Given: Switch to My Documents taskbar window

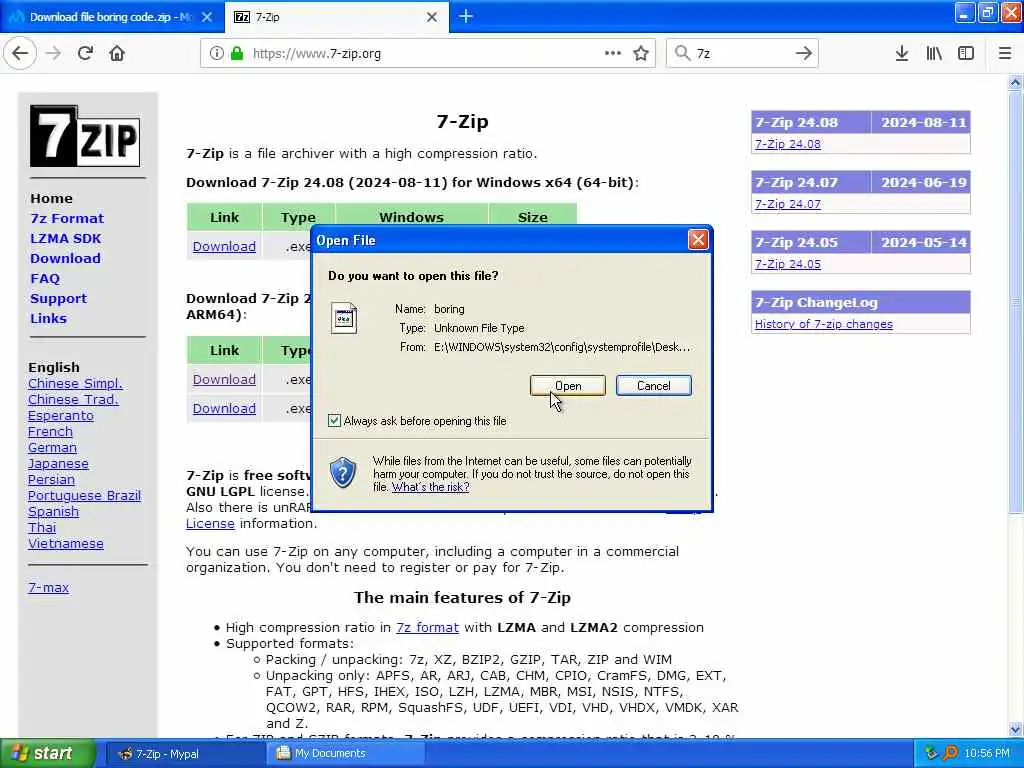Looking at the screenshot, I should (346, 753).
